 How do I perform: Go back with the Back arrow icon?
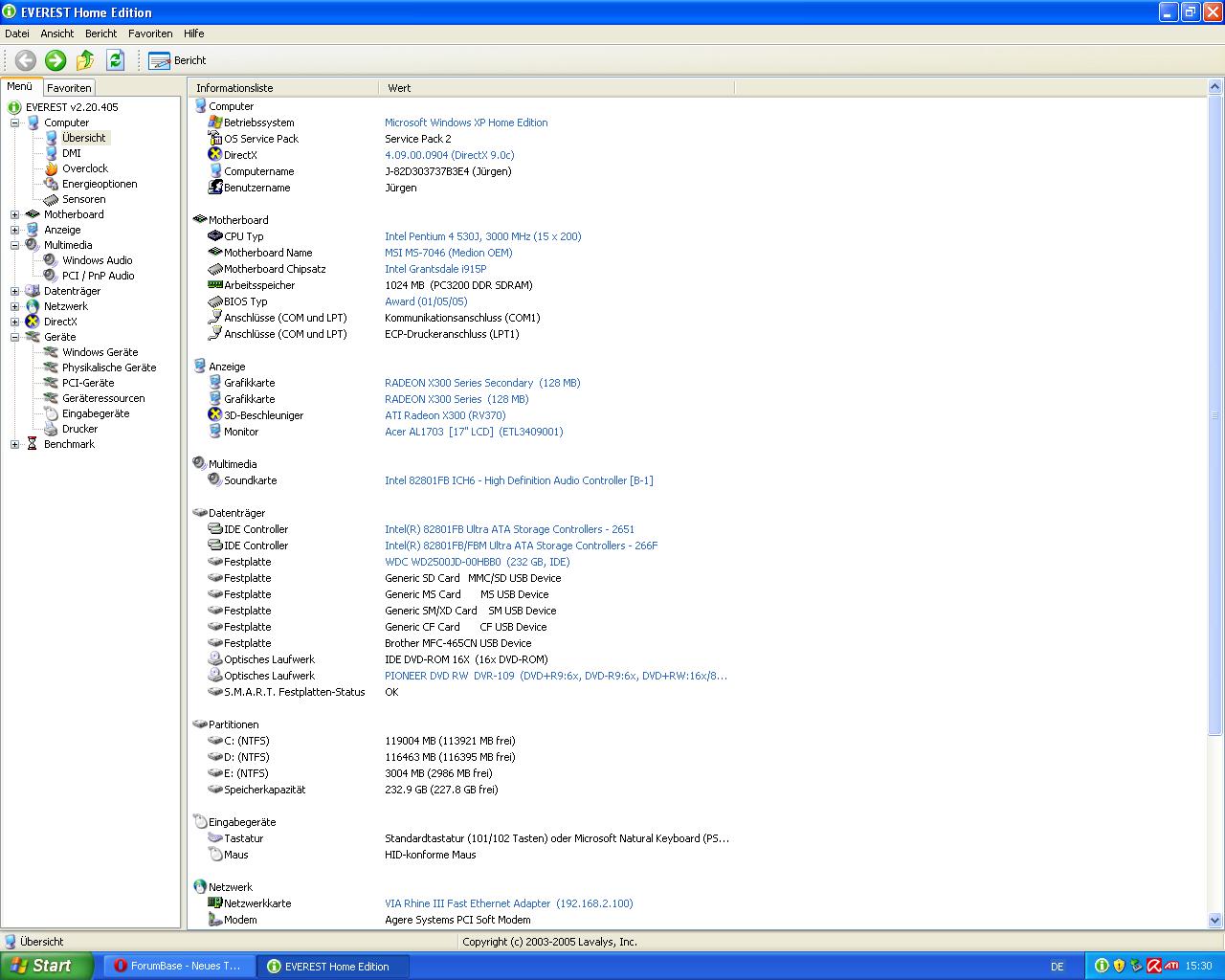coord(26,60)
